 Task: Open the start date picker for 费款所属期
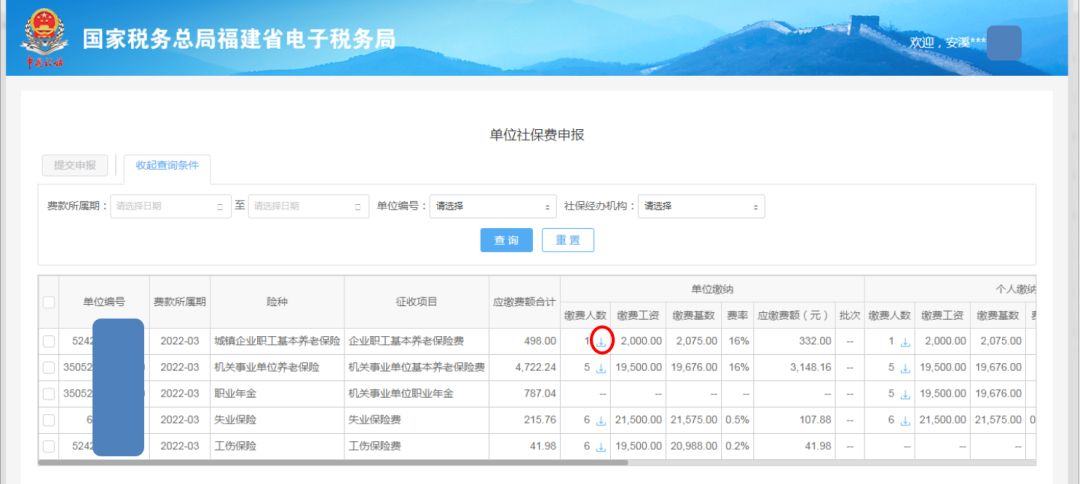(x=171, y=206)
